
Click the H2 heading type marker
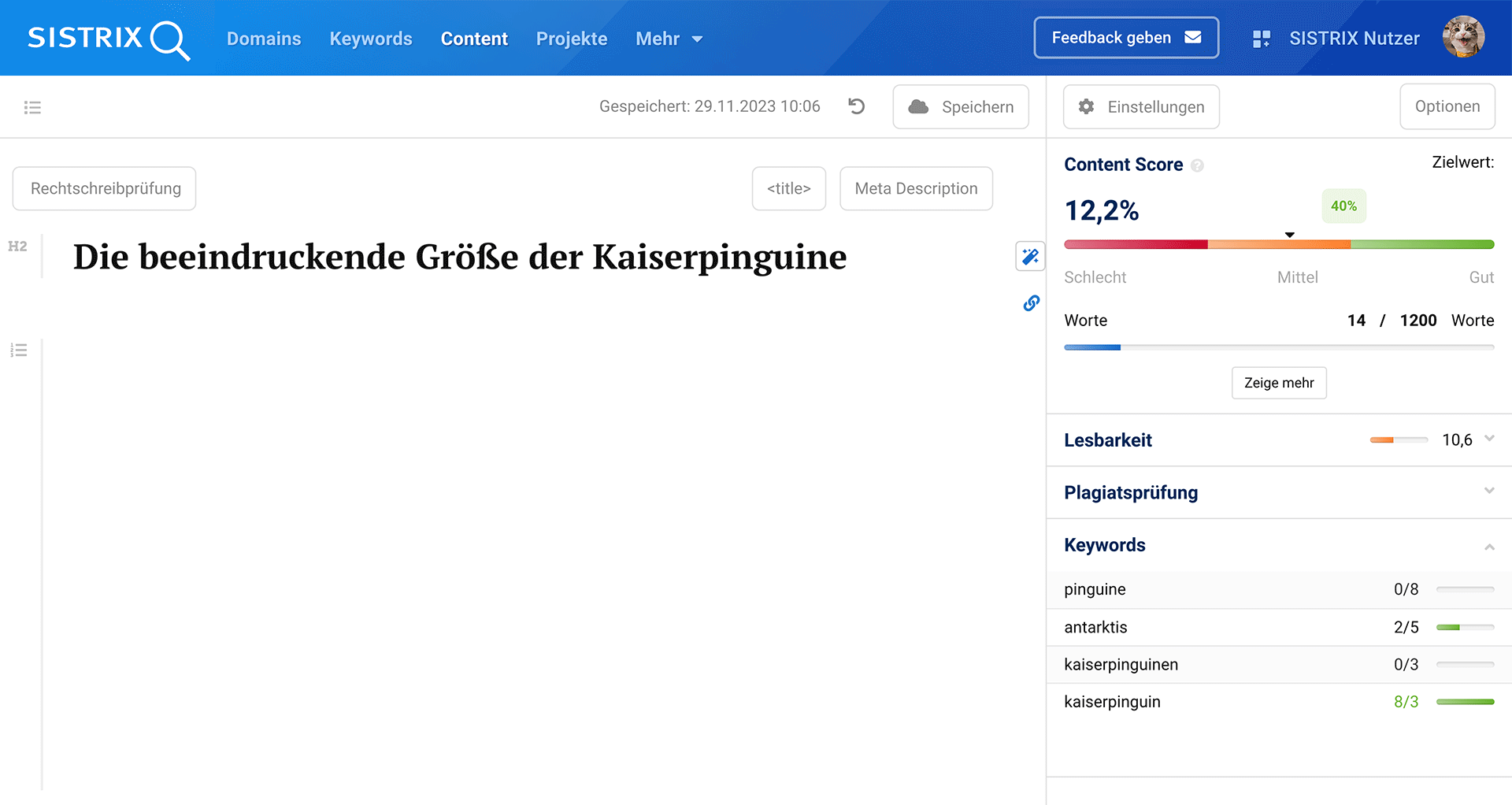17,247
